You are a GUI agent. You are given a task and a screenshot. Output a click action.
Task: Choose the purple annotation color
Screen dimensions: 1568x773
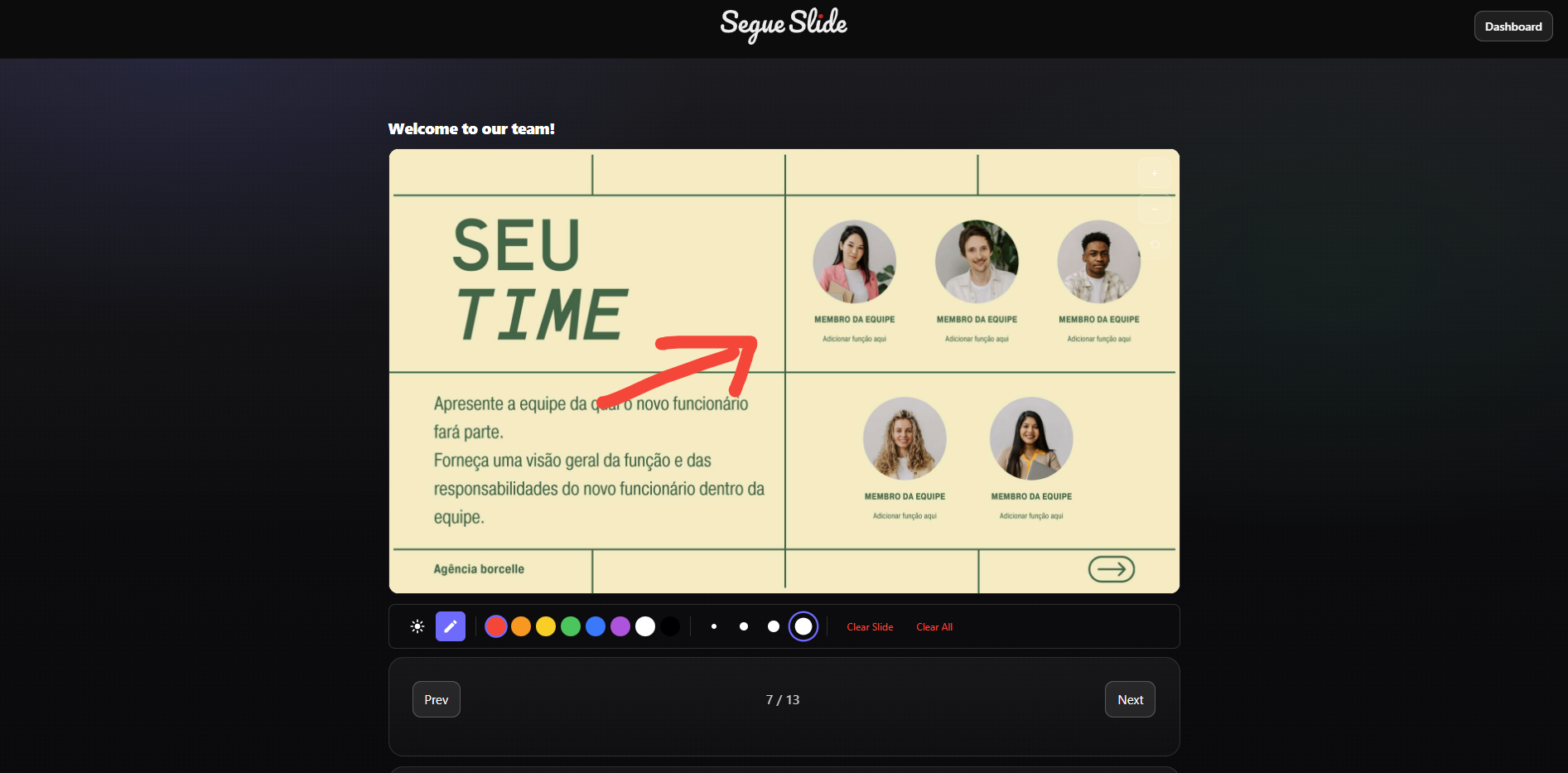coord(620,626)
